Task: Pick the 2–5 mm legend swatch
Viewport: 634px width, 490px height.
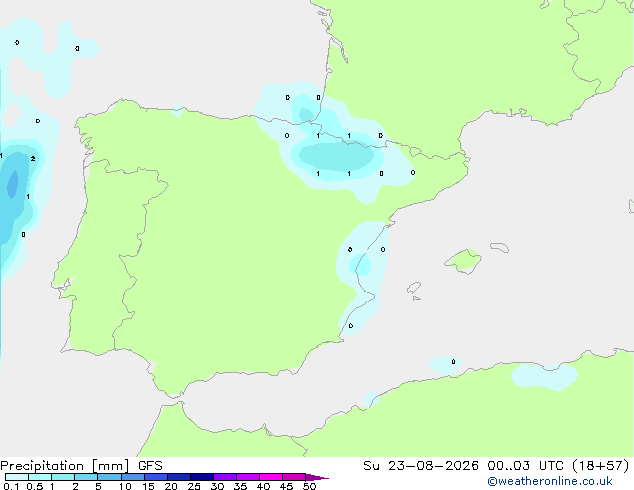Action: click(x=86, y=477)
